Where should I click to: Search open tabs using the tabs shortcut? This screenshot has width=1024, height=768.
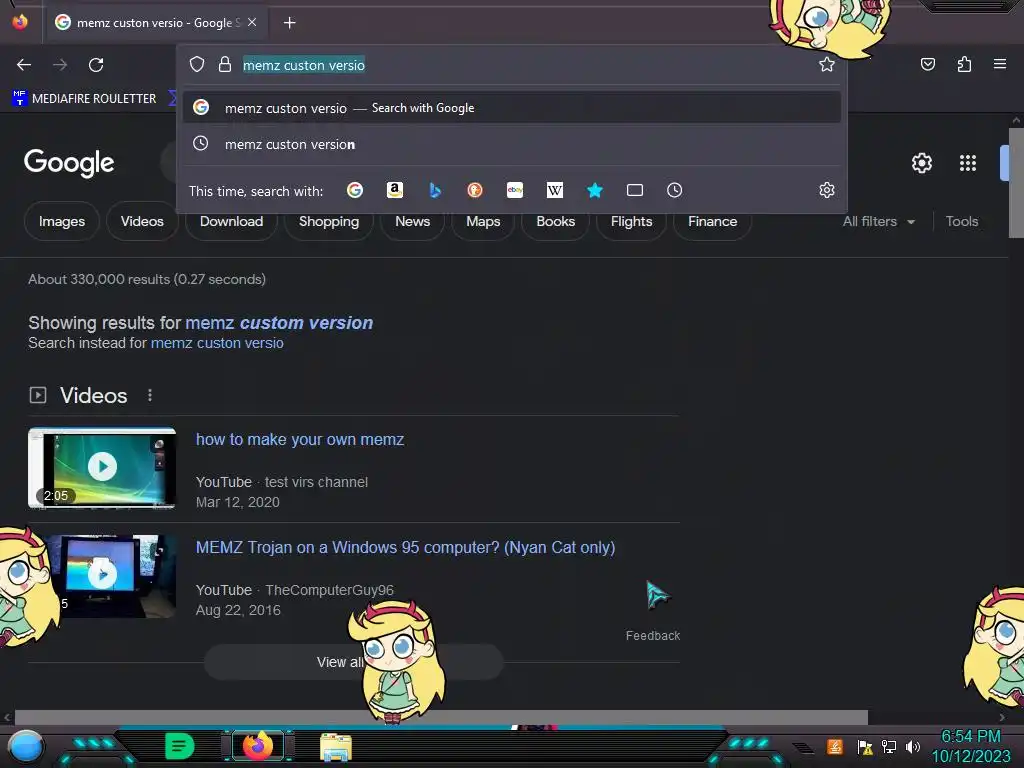point(635,190)
